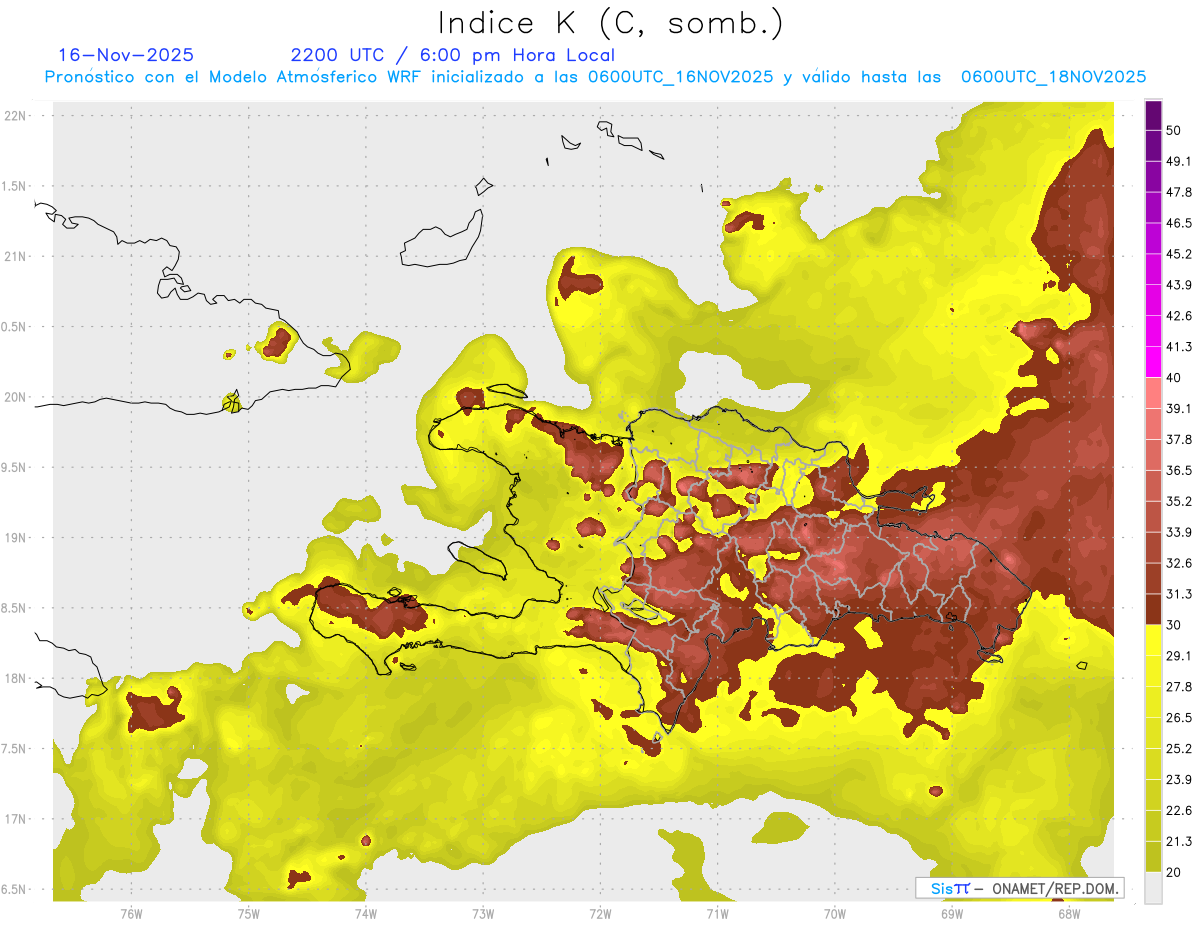
Task: Click the '74W' longitude label
Action: click(x=365, y=914)
